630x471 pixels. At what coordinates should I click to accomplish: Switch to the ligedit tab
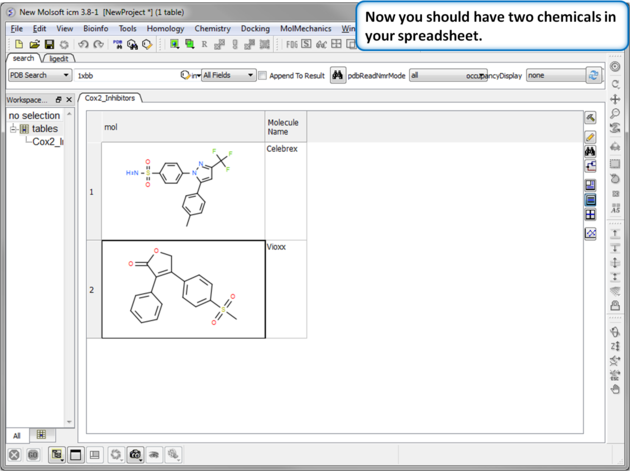[59, 59]
